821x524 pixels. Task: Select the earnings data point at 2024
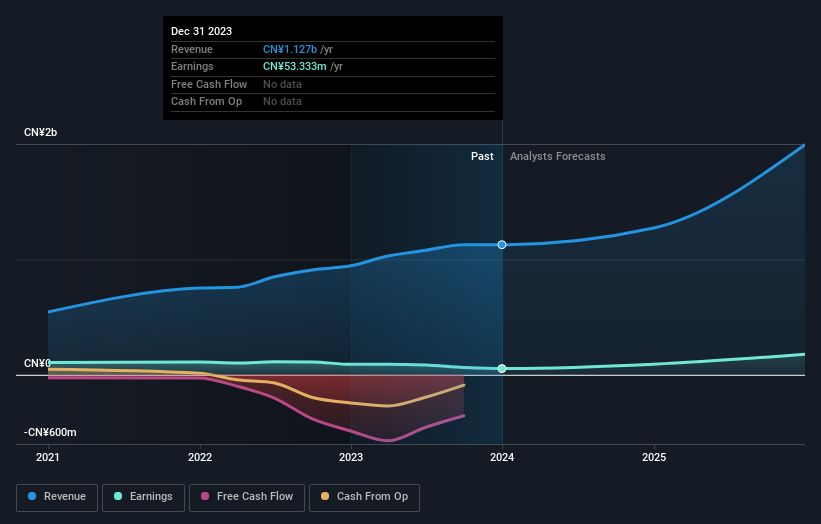pos(502,369)
